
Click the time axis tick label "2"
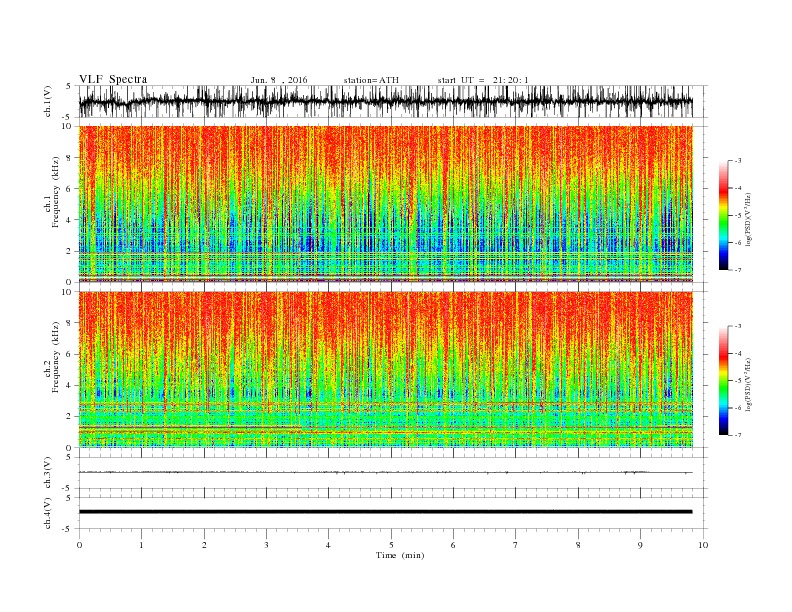point(204,545)
